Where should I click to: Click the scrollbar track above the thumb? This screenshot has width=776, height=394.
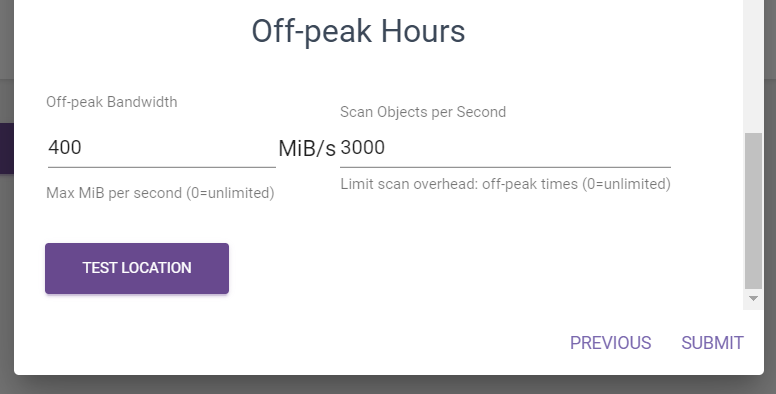tap(753, 64)
